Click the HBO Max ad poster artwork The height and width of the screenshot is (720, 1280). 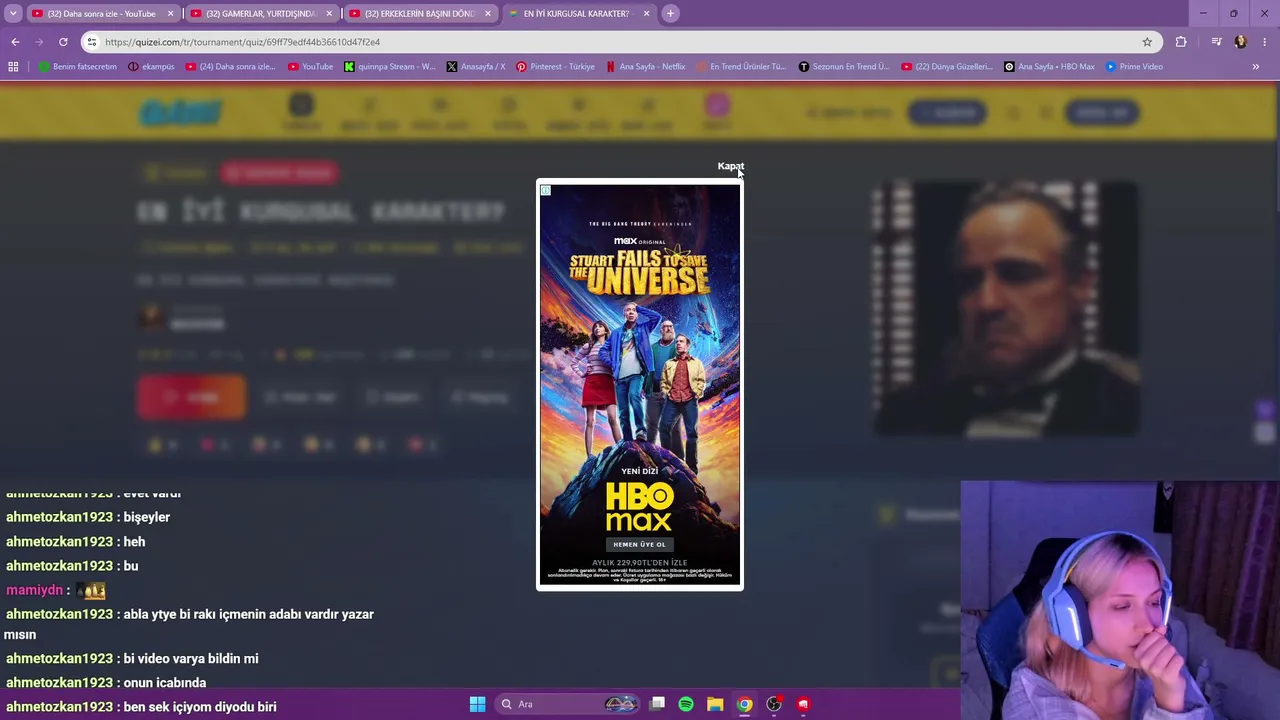tap(640, 385)
